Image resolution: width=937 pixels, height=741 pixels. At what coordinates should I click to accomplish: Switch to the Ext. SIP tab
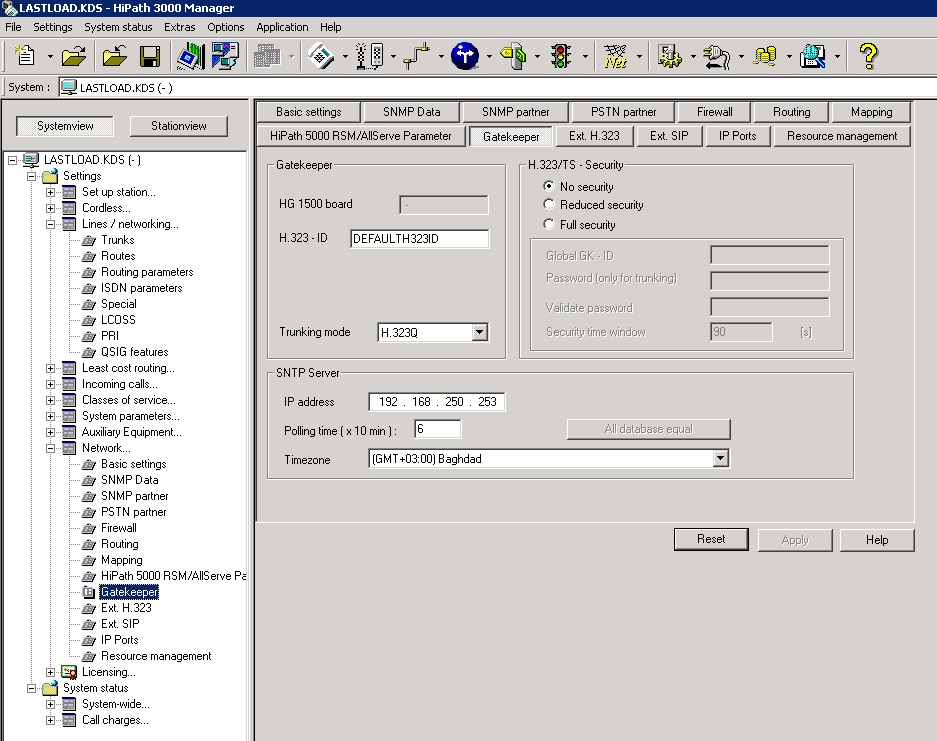[669, 136]
